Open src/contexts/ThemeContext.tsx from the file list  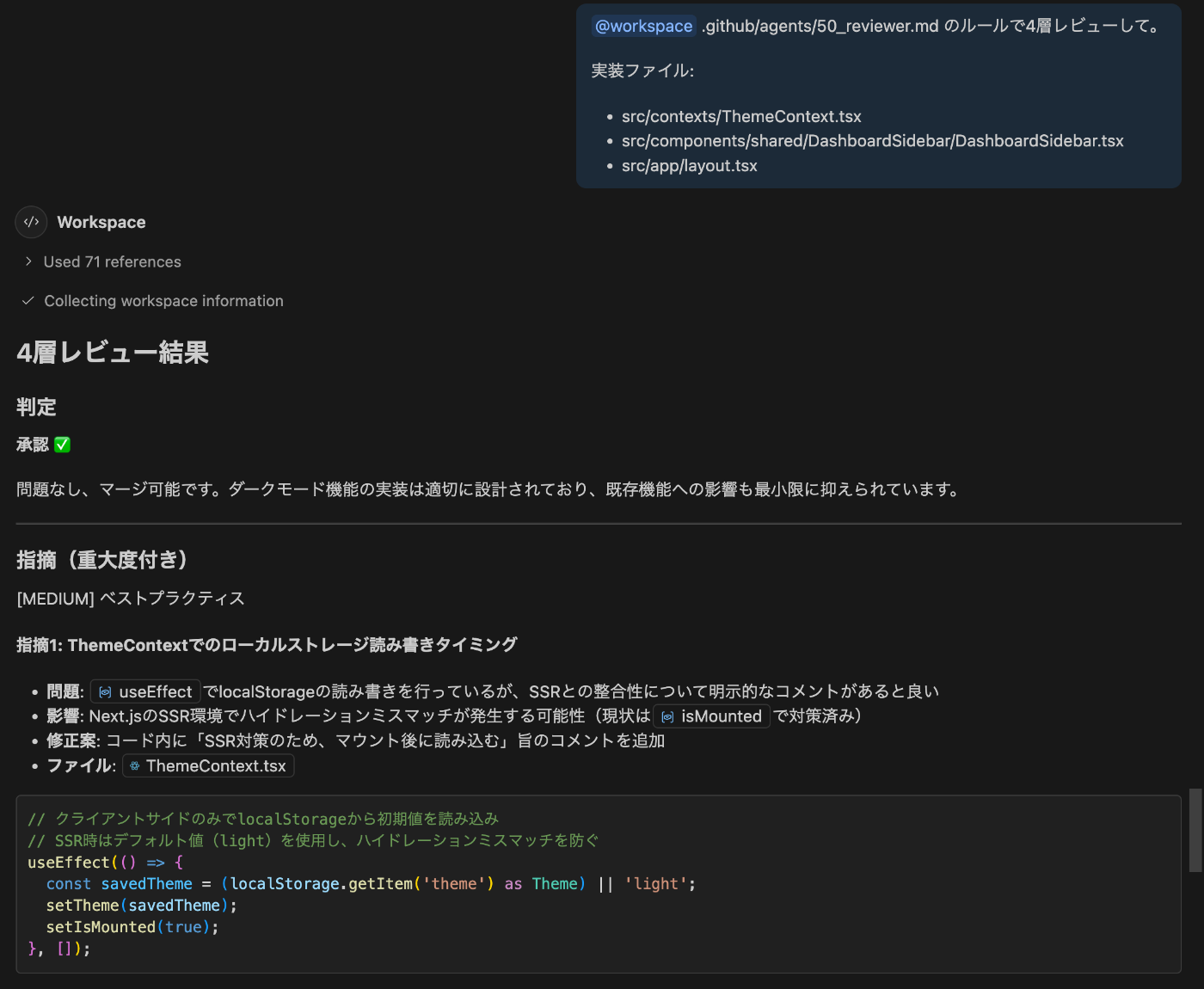tap(741, 116)
